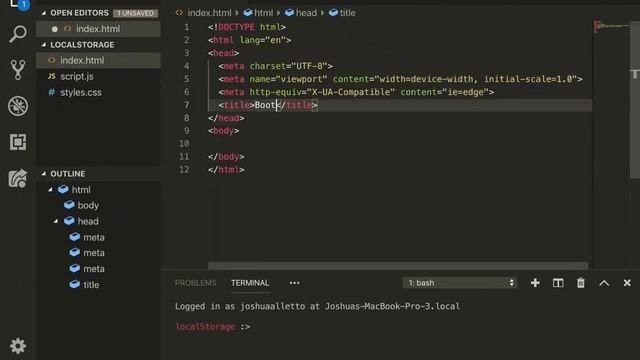Select title symbol in Outline
Image resolution: width=640 pixels, height=360 pixels.
[91, 284]
